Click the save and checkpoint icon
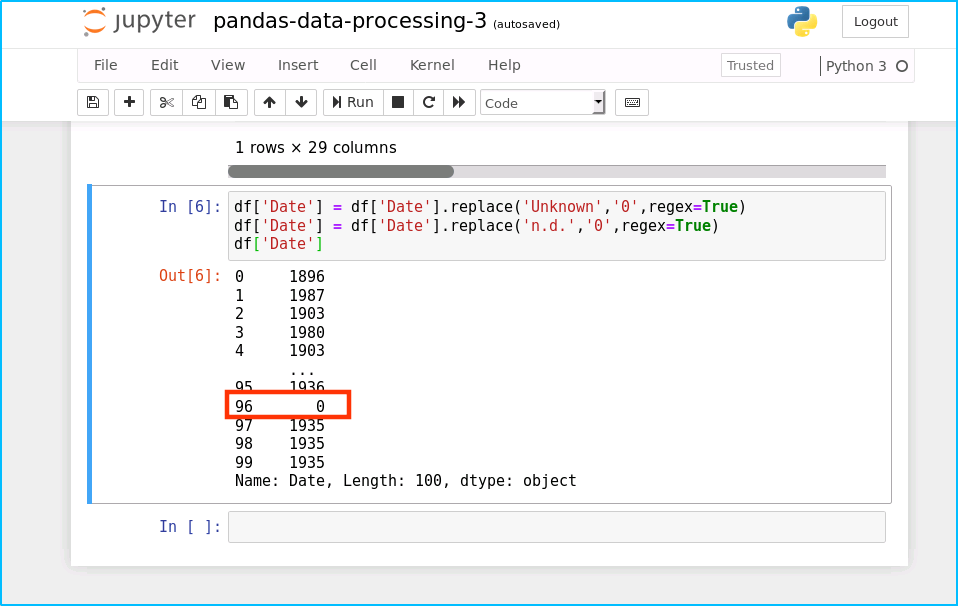Image resolution: width=958 pixels, height=606 pixels. (93, 103)
